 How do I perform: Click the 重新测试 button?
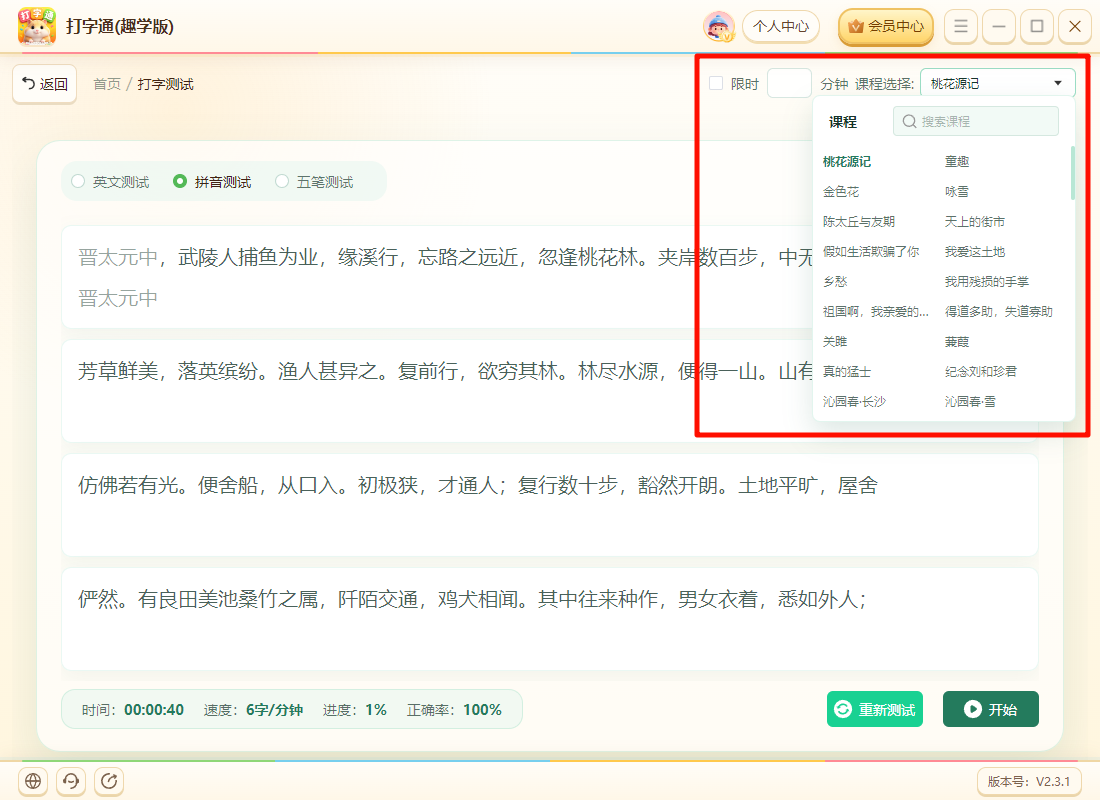pos(875,709)
